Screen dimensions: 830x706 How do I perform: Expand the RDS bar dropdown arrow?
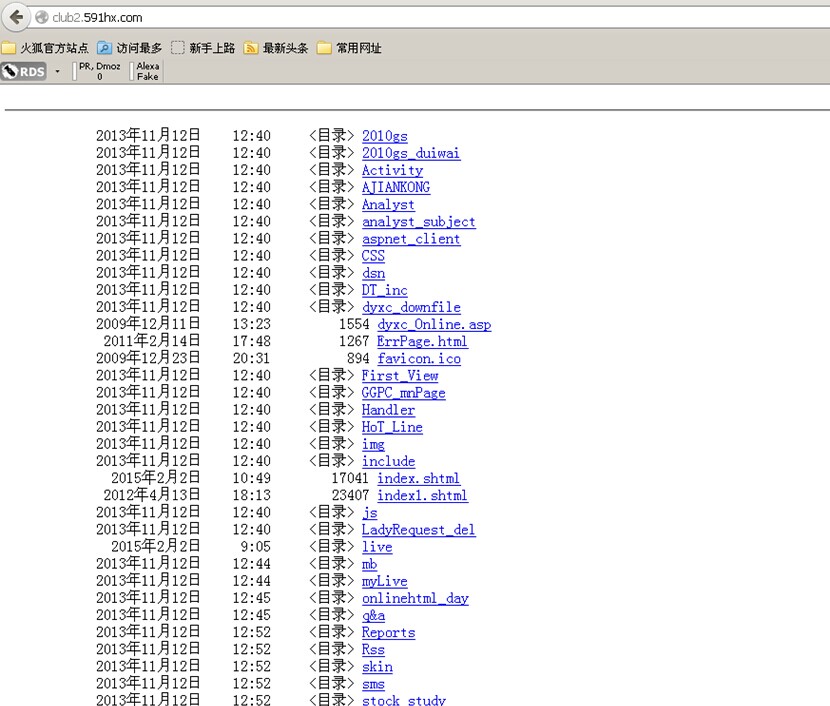tap(57, 71)
